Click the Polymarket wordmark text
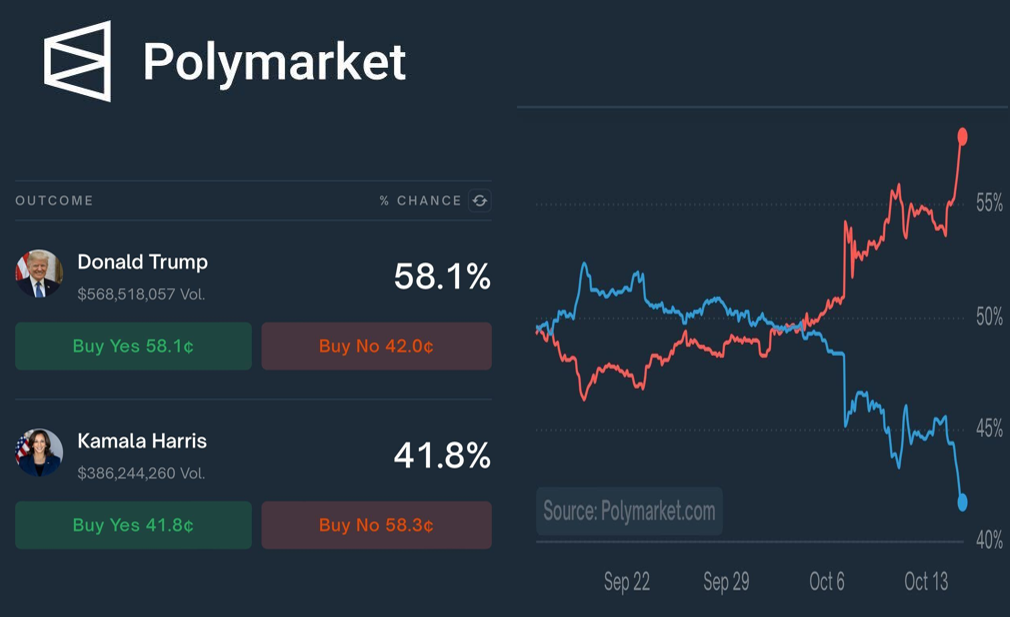 coord(274,61)
